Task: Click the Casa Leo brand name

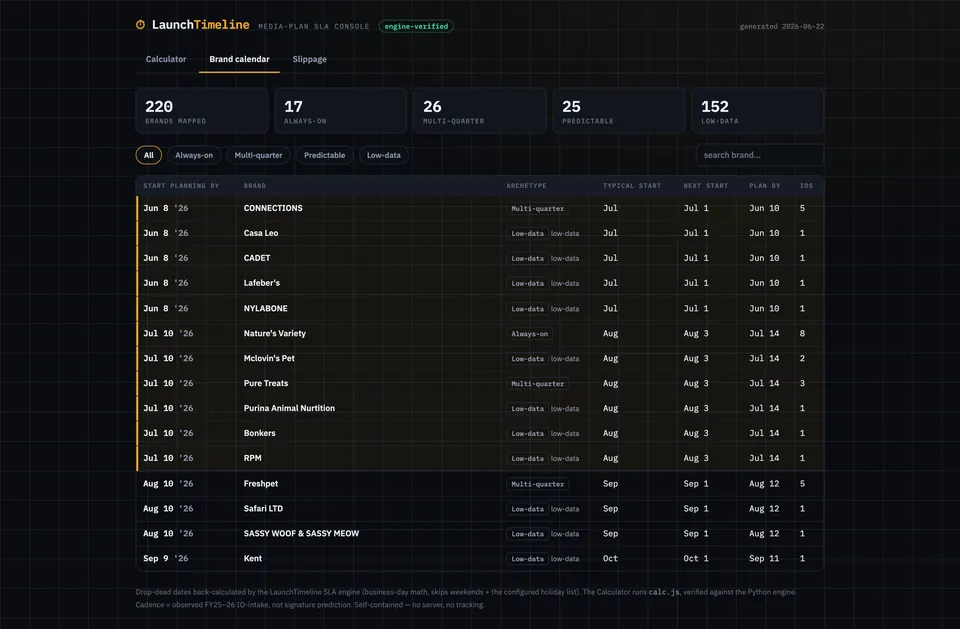Action: [x=261, y=233]
